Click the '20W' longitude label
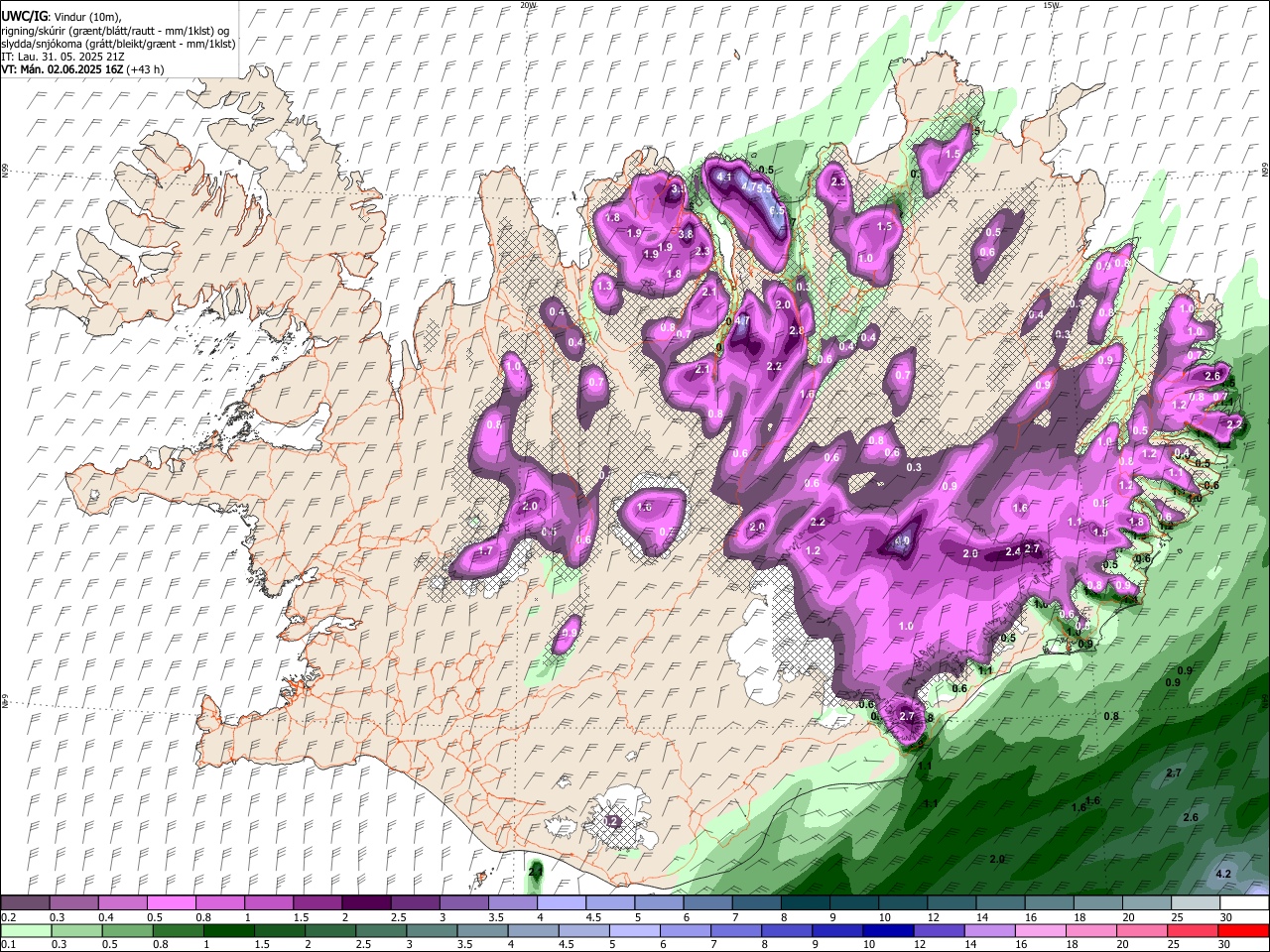1270x952 pixels. [528, 5]
